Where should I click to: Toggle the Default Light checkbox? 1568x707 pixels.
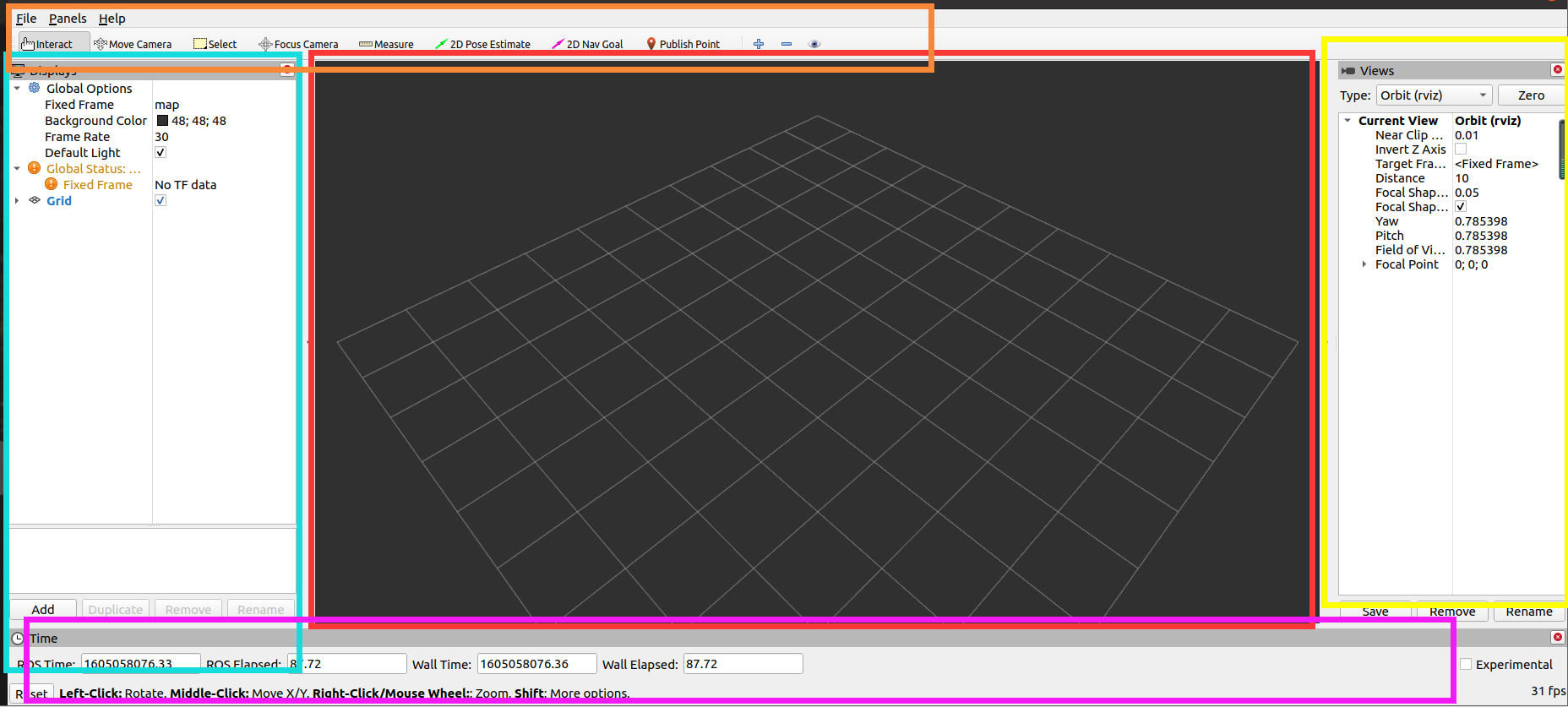click(161, 152)
